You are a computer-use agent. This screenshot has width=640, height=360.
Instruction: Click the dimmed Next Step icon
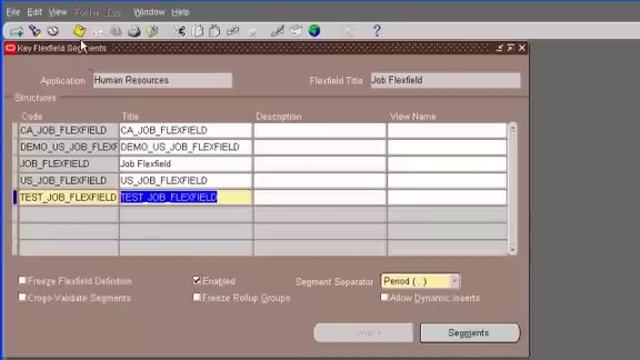[98, 31]
